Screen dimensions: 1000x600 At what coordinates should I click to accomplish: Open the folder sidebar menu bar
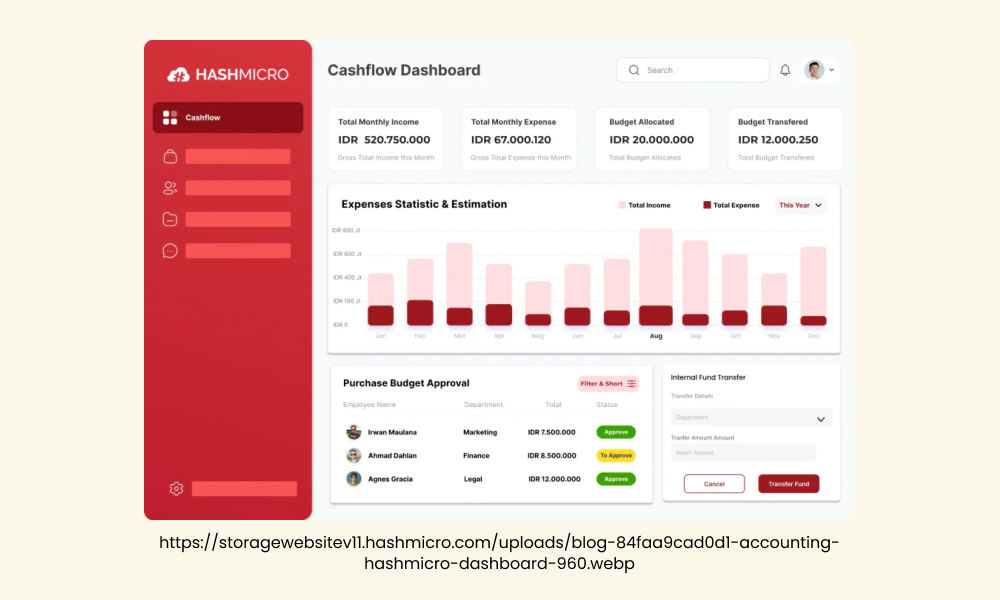(x=238, y=219)
